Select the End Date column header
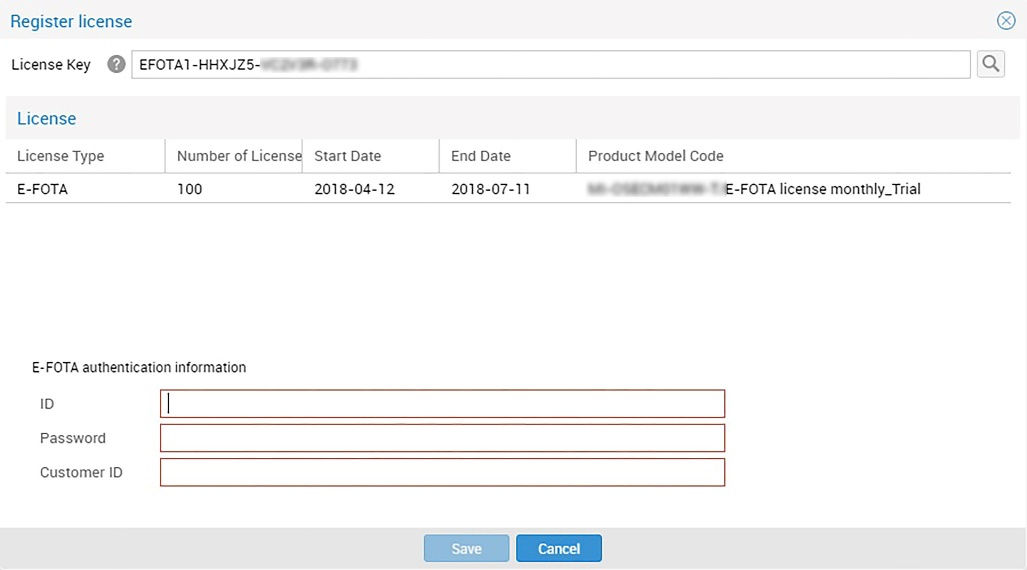The width and height of the screenshot is (1027, 570). (508, 156)
